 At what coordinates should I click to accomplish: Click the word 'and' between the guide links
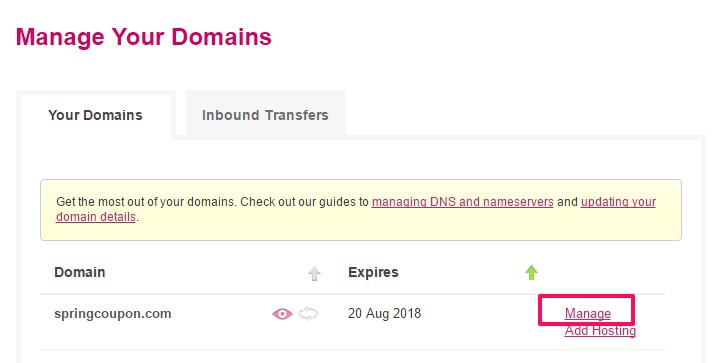pyautogui.click(x=567, y=202)
